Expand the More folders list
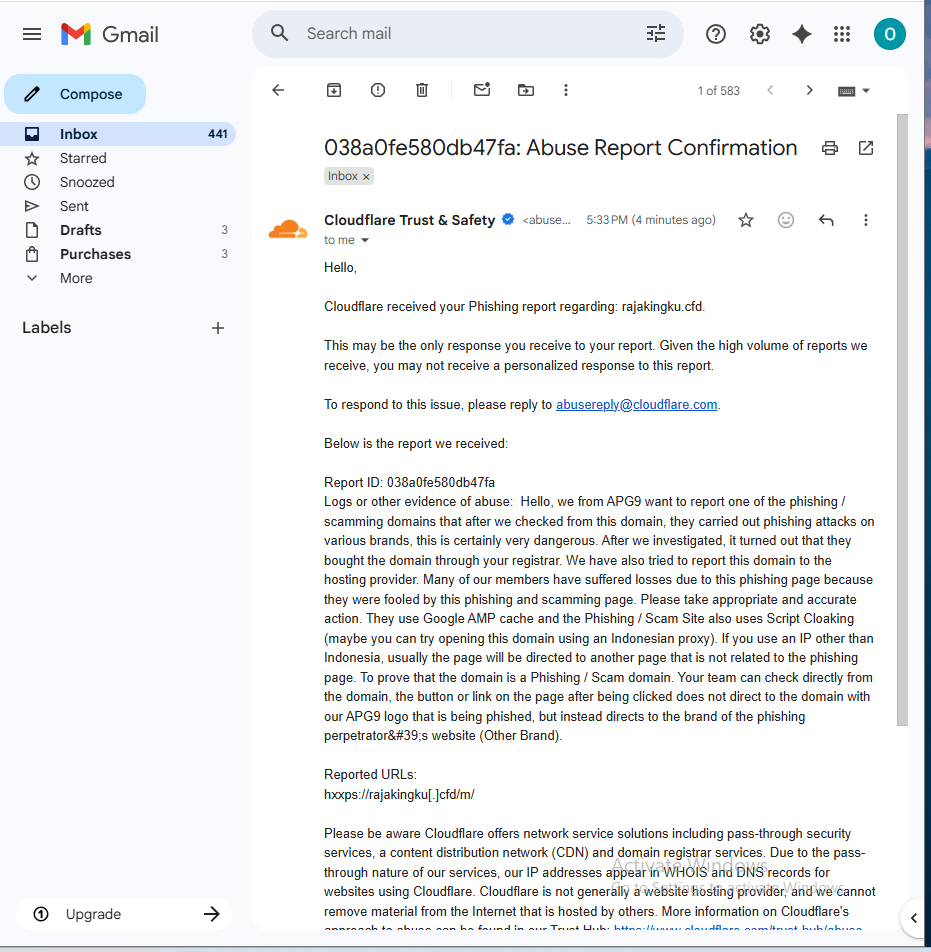Image resolution: width=931 pixels, height=952 pixels. click(x=118, y=278)
